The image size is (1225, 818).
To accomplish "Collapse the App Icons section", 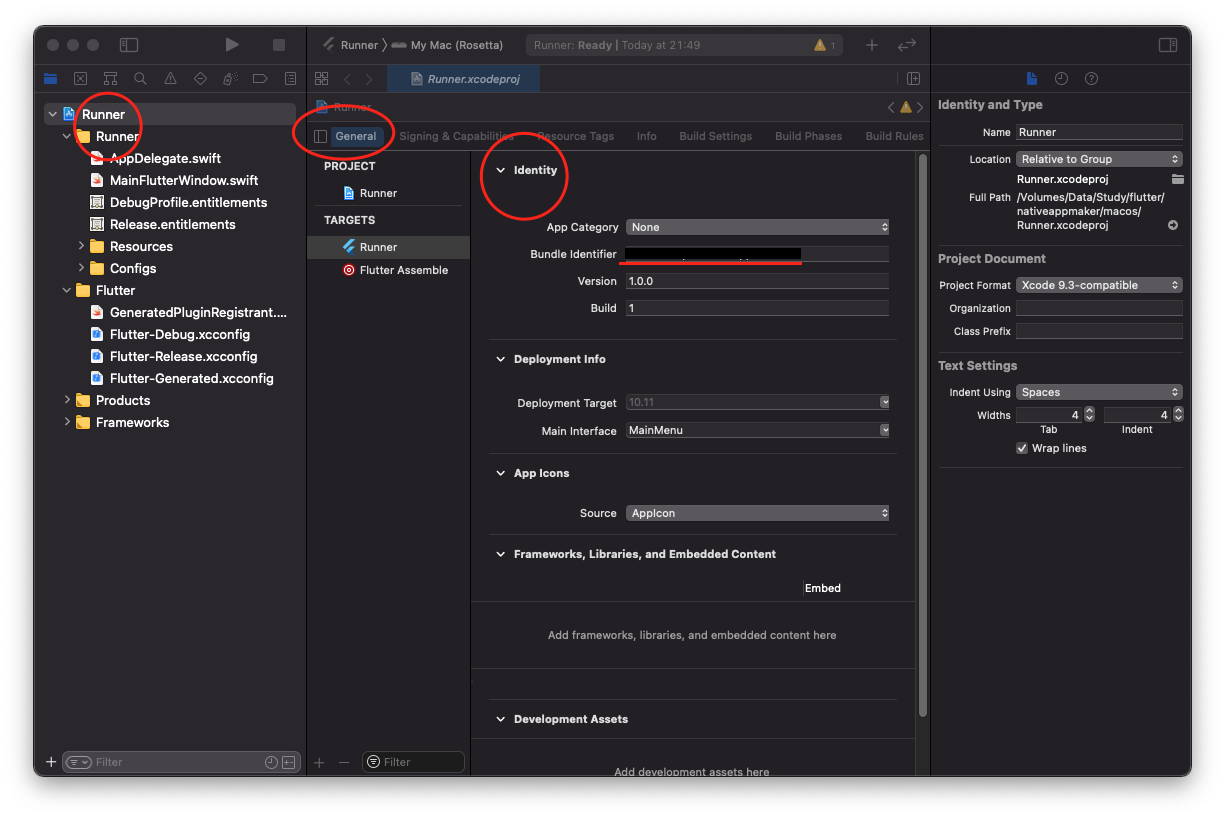I will pyautogui.click(x=501, y=473).
